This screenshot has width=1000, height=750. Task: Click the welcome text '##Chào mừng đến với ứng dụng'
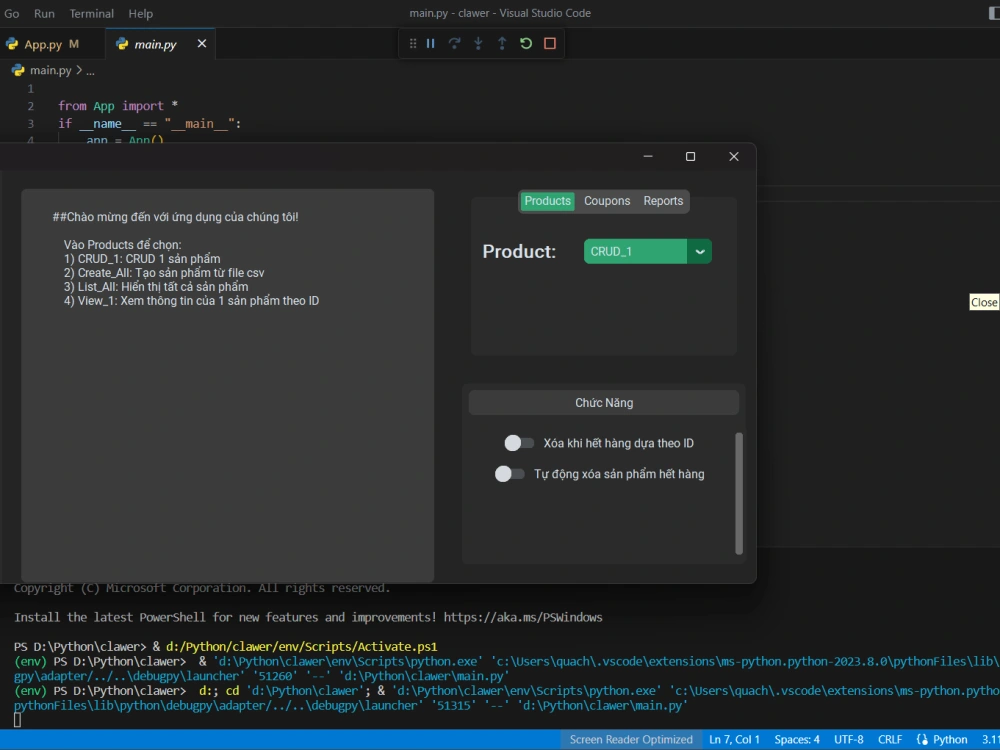[x=175, y=217]
